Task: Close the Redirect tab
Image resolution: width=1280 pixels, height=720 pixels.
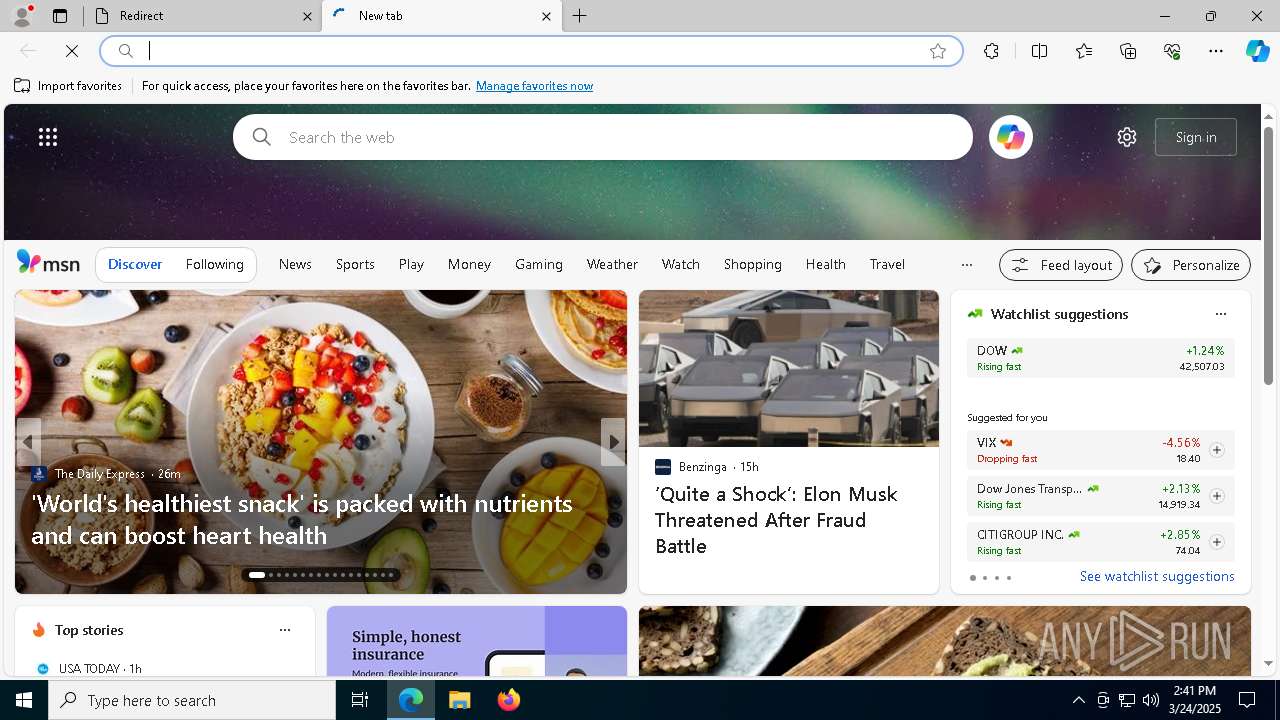Action: point(307,16)
